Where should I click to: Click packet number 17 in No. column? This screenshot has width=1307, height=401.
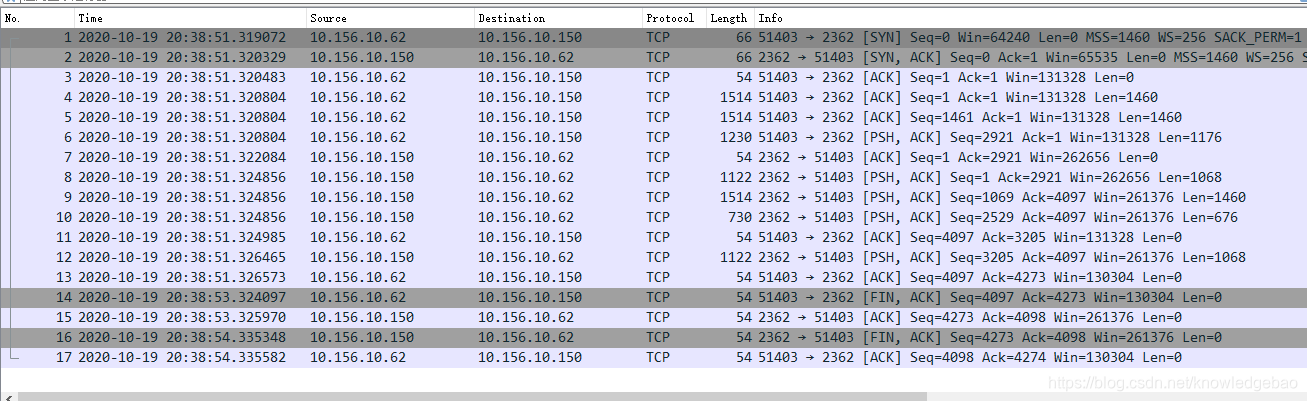(65, 357)
